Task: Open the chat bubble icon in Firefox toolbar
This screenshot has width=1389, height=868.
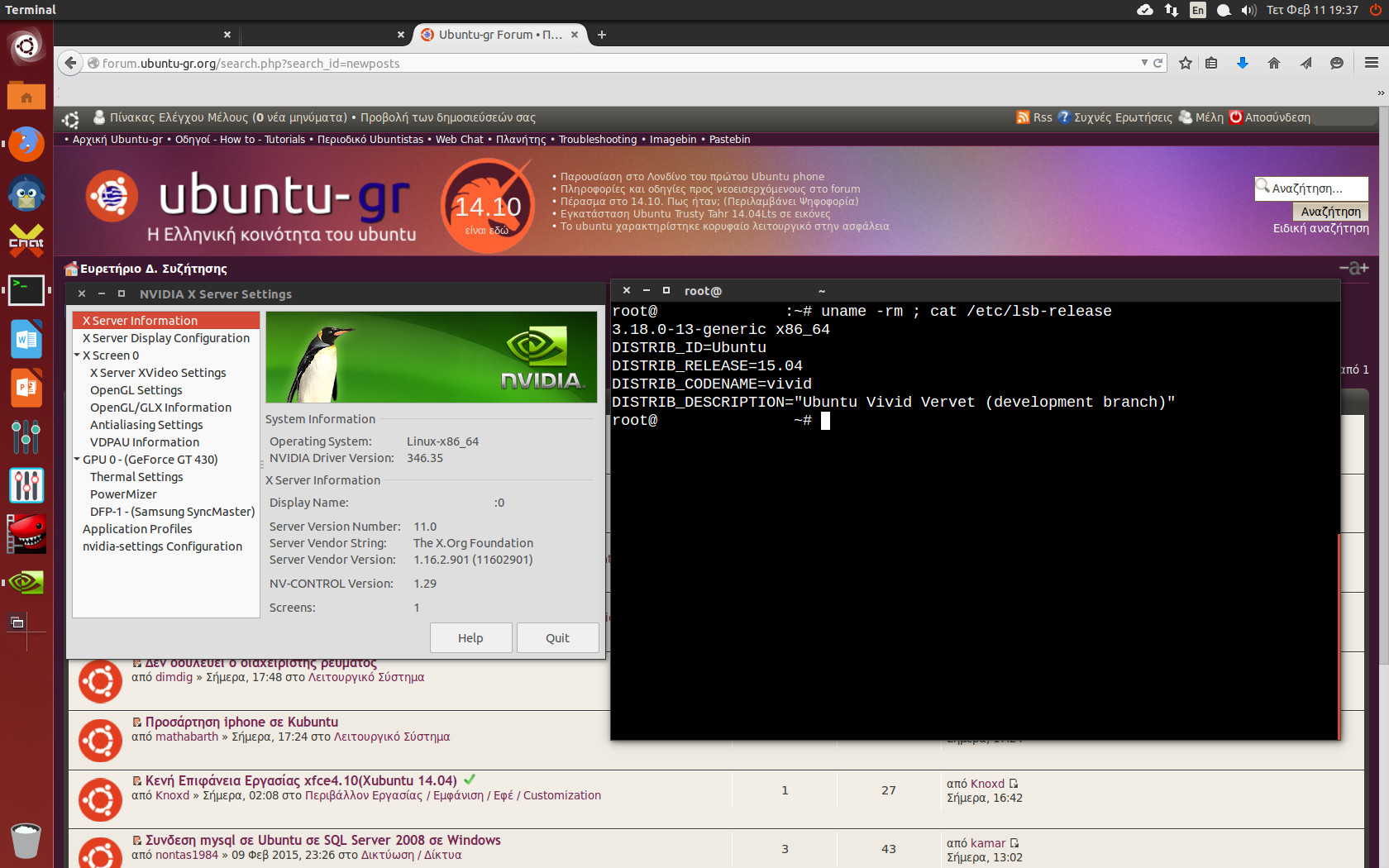Action: (x=1337, y=63)
